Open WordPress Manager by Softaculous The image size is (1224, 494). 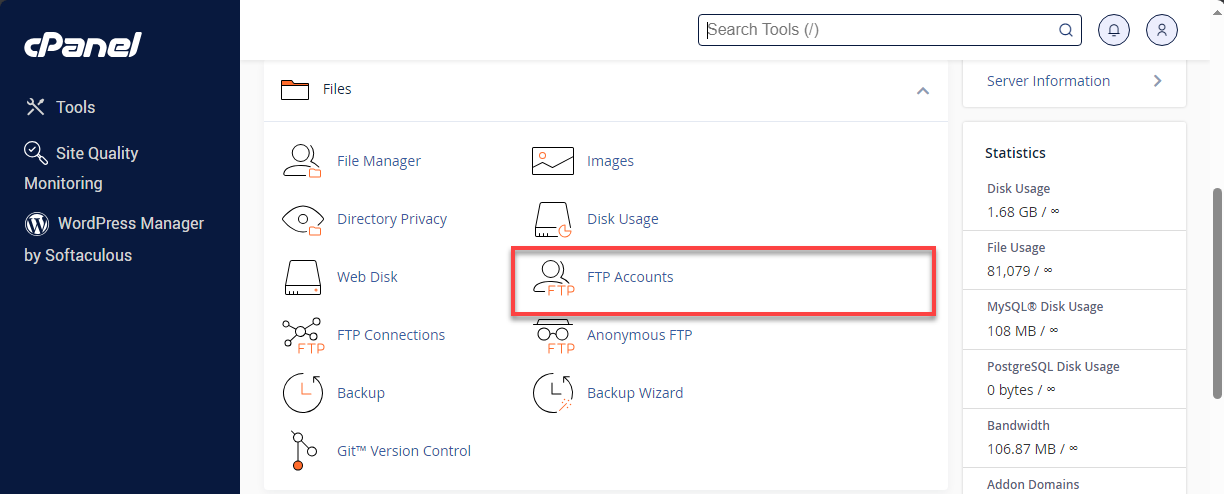click(114, 239)
